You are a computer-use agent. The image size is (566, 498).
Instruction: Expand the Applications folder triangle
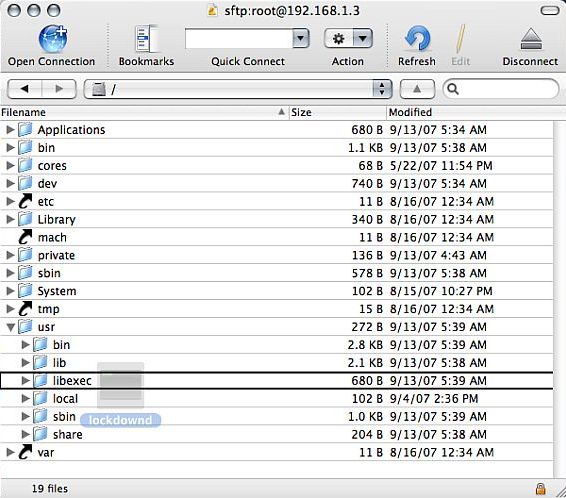tap(10, 130)
